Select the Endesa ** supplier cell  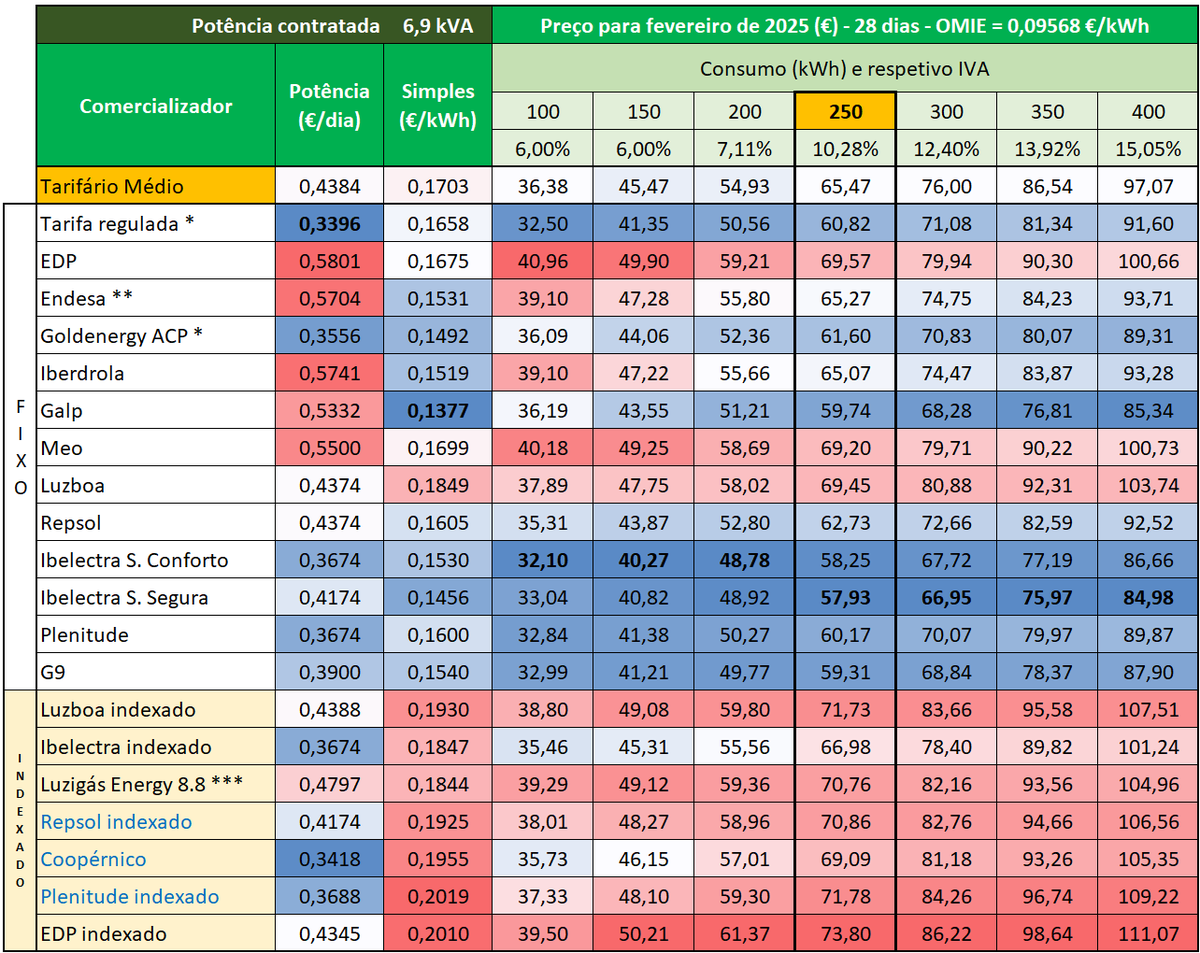click(156, 298)
